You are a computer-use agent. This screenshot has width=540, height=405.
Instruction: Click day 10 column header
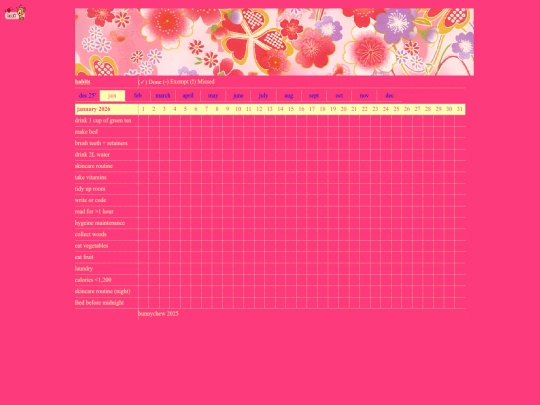238,109
